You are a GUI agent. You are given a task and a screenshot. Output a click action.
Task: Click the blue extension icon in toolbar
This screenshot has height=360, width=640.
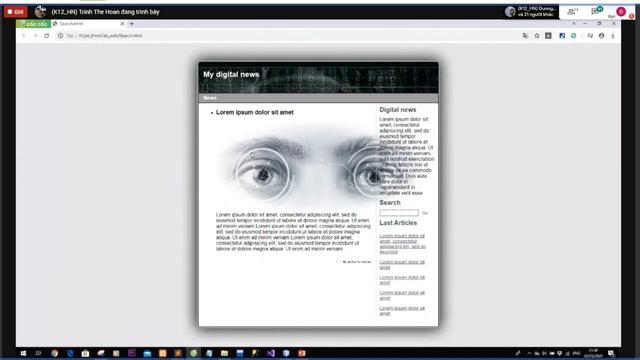(562, 36)
